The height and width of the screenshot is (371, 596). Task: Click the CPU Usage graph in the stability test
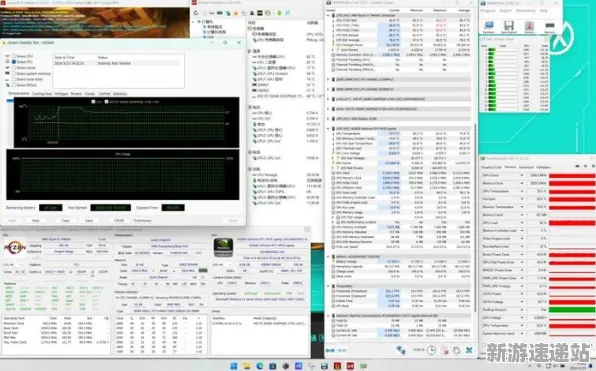point(123,174)
